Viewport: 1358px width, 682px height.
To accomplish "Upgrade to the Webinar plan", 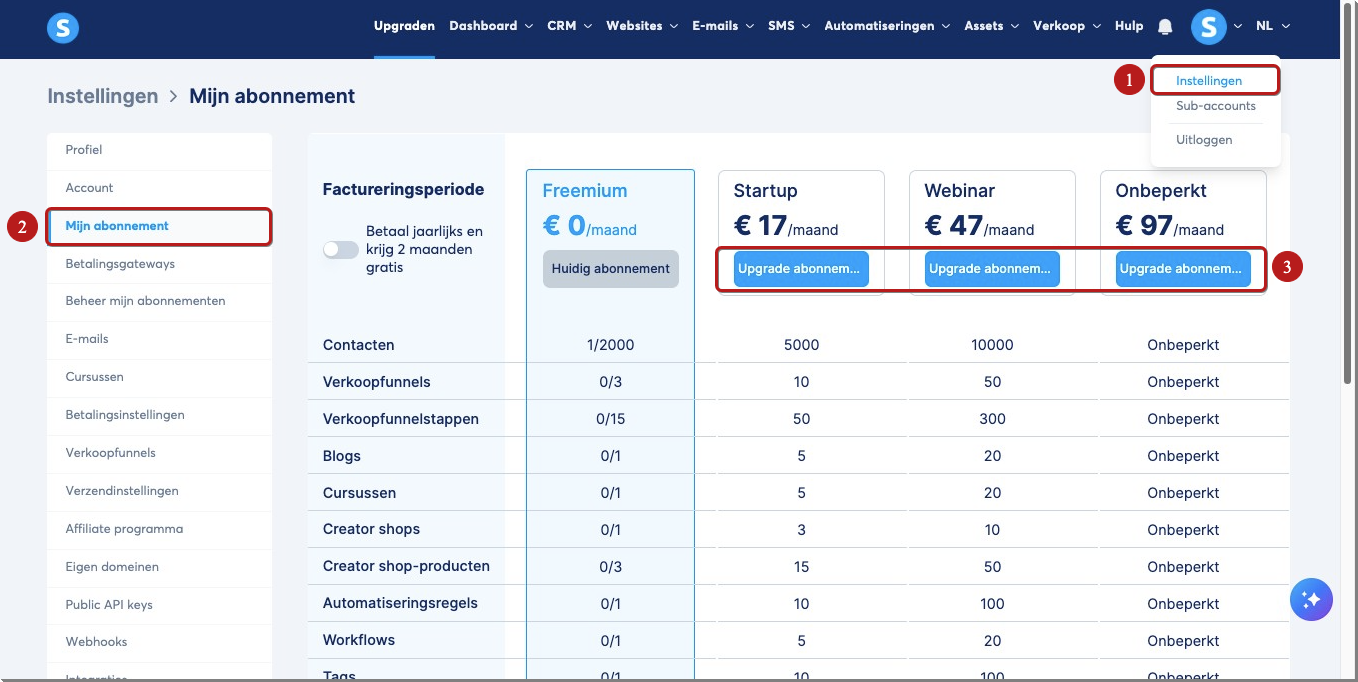I will [x=992, y=269].
